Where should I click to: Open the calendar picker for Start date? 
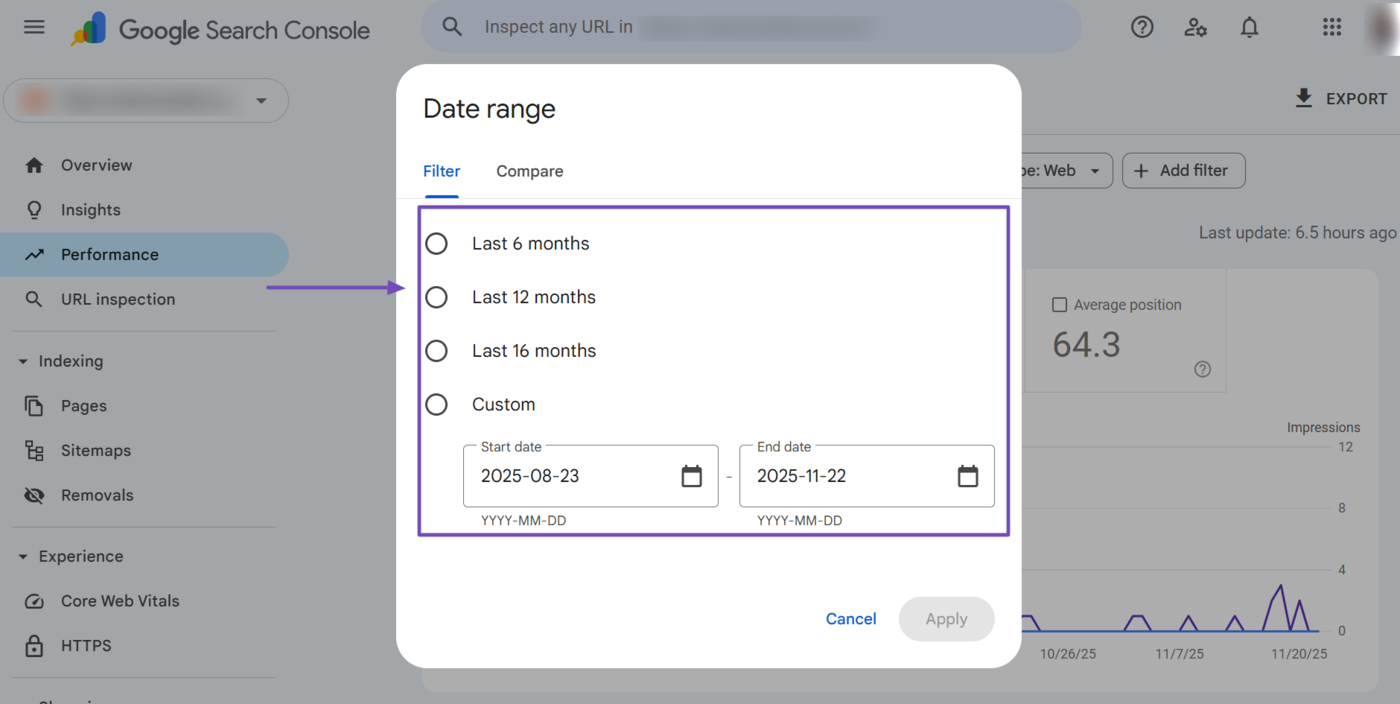tap(693, 476)
